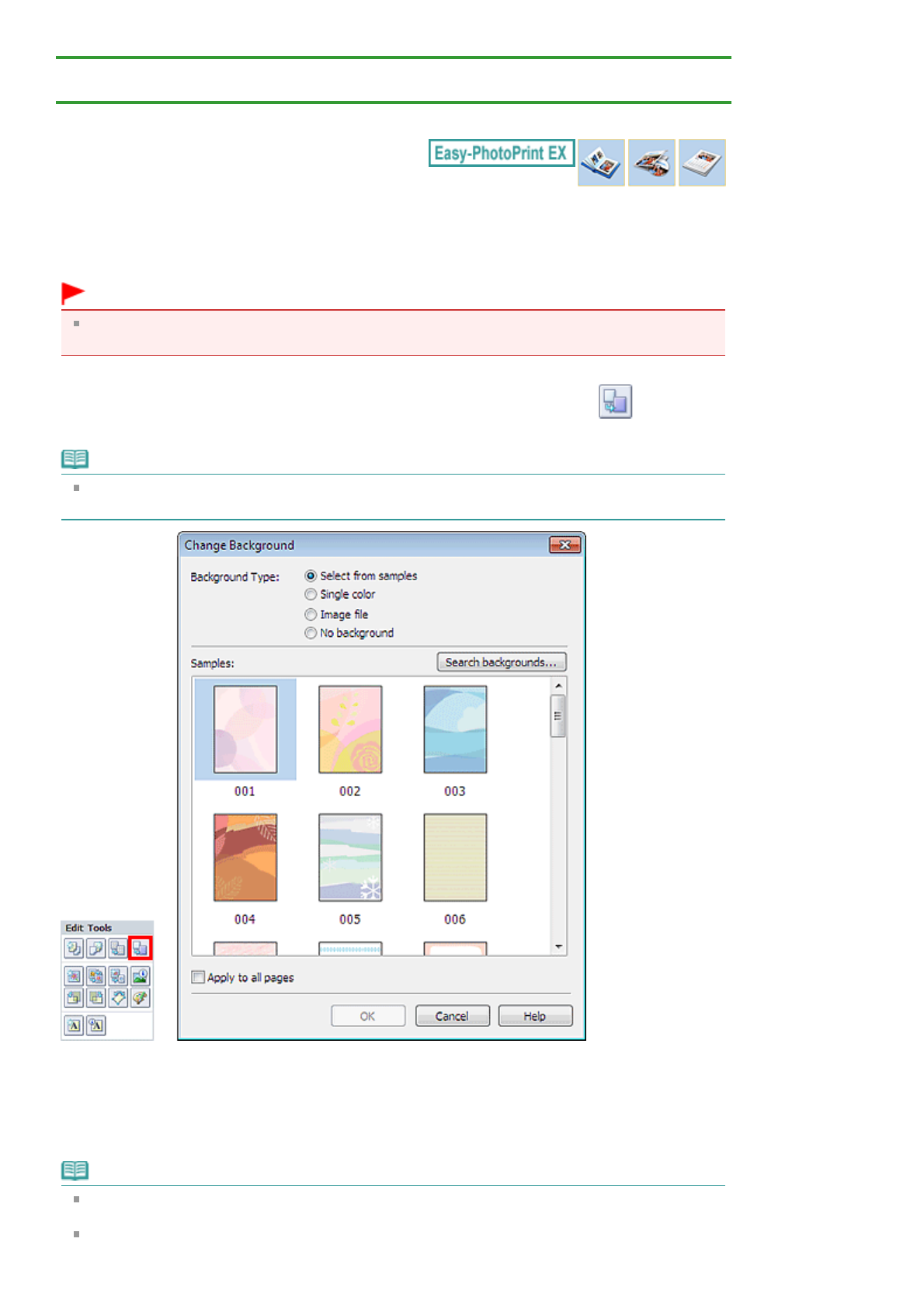Select the Delete Page tool in Edit Tools
924x1308 pixels.
tap(96, 948)
